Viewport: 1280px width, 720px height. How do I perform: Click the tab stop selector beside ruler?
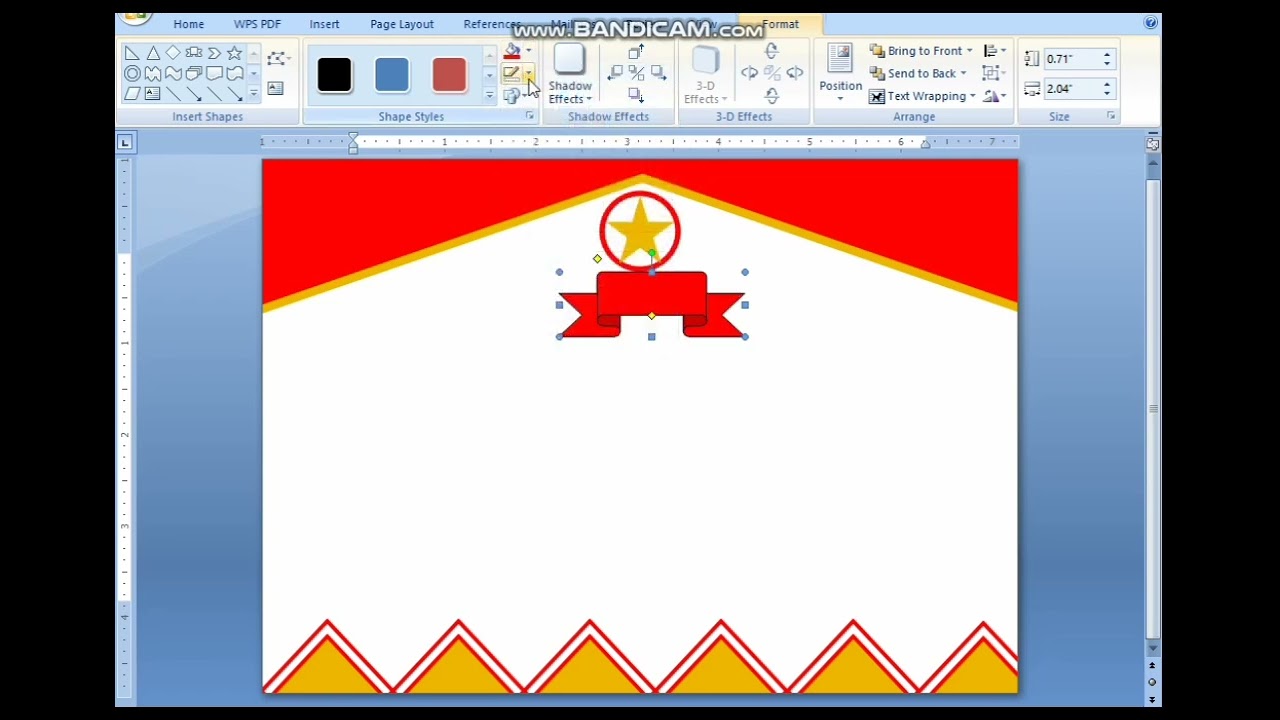tap(125, 143)
